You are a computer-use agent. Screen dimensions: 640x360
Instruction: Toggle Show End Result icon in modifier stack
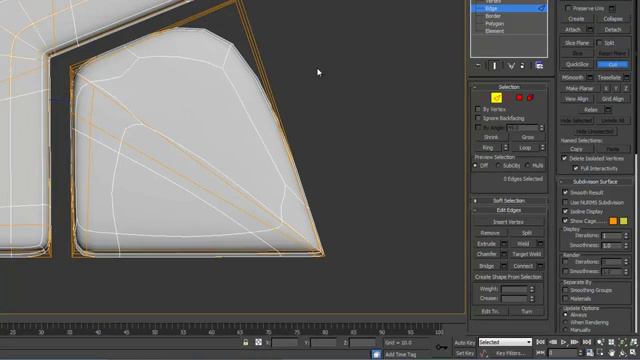point(495,66)
